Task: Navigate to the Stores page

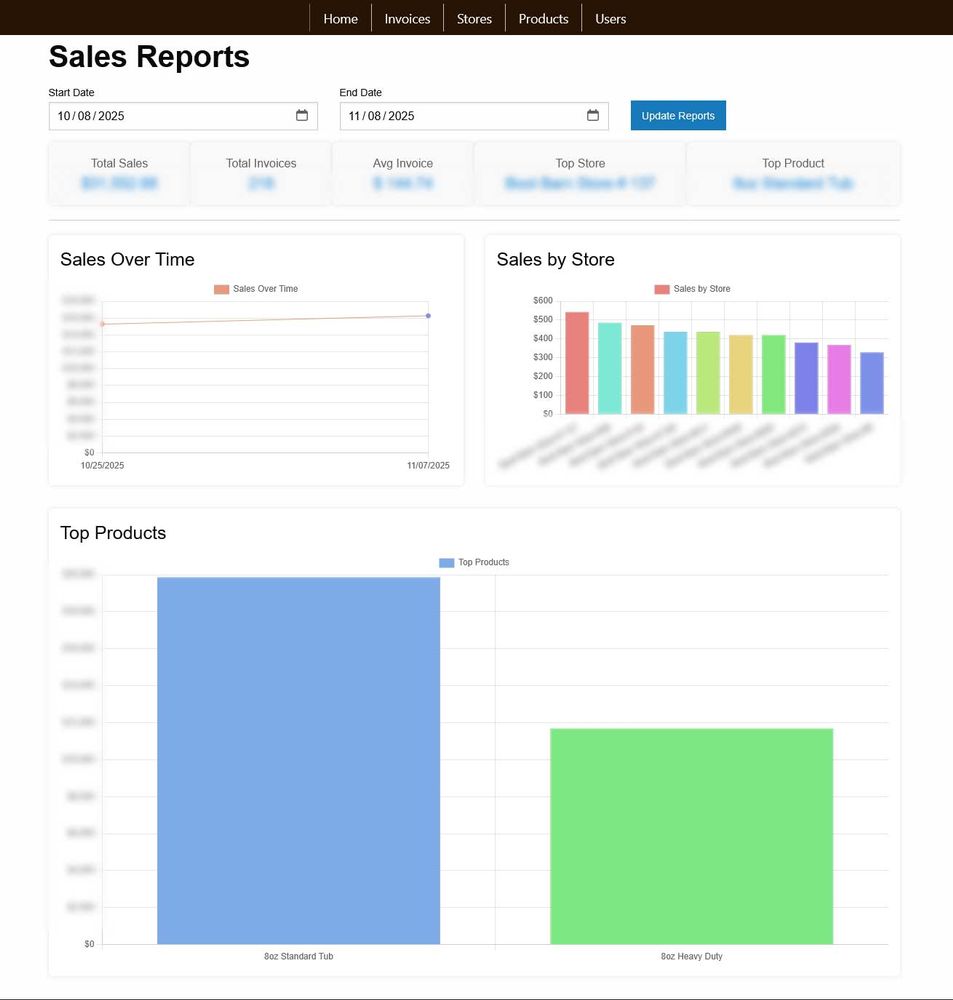Action: [474, 18]
